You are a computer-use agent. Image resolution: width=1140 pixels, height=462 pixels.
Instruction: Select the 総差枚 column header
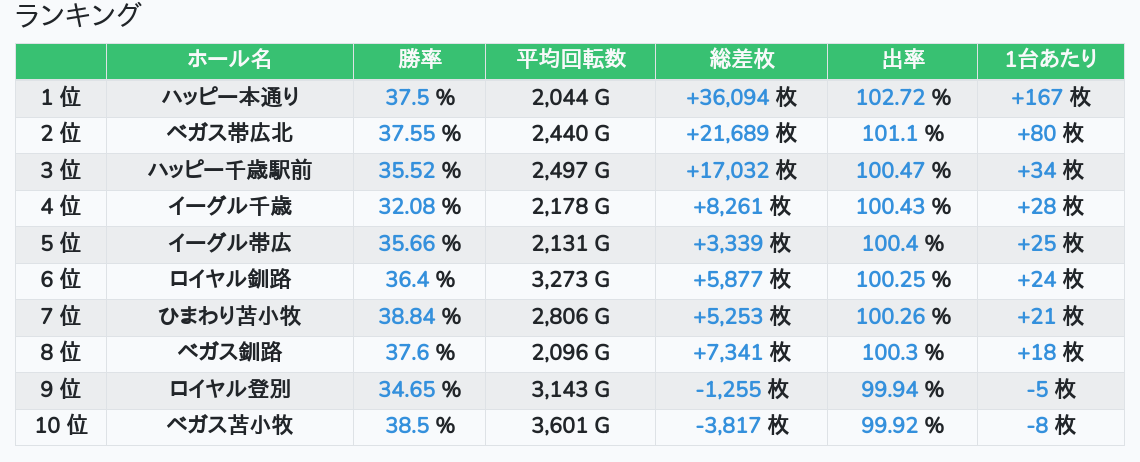coord(741,60)
